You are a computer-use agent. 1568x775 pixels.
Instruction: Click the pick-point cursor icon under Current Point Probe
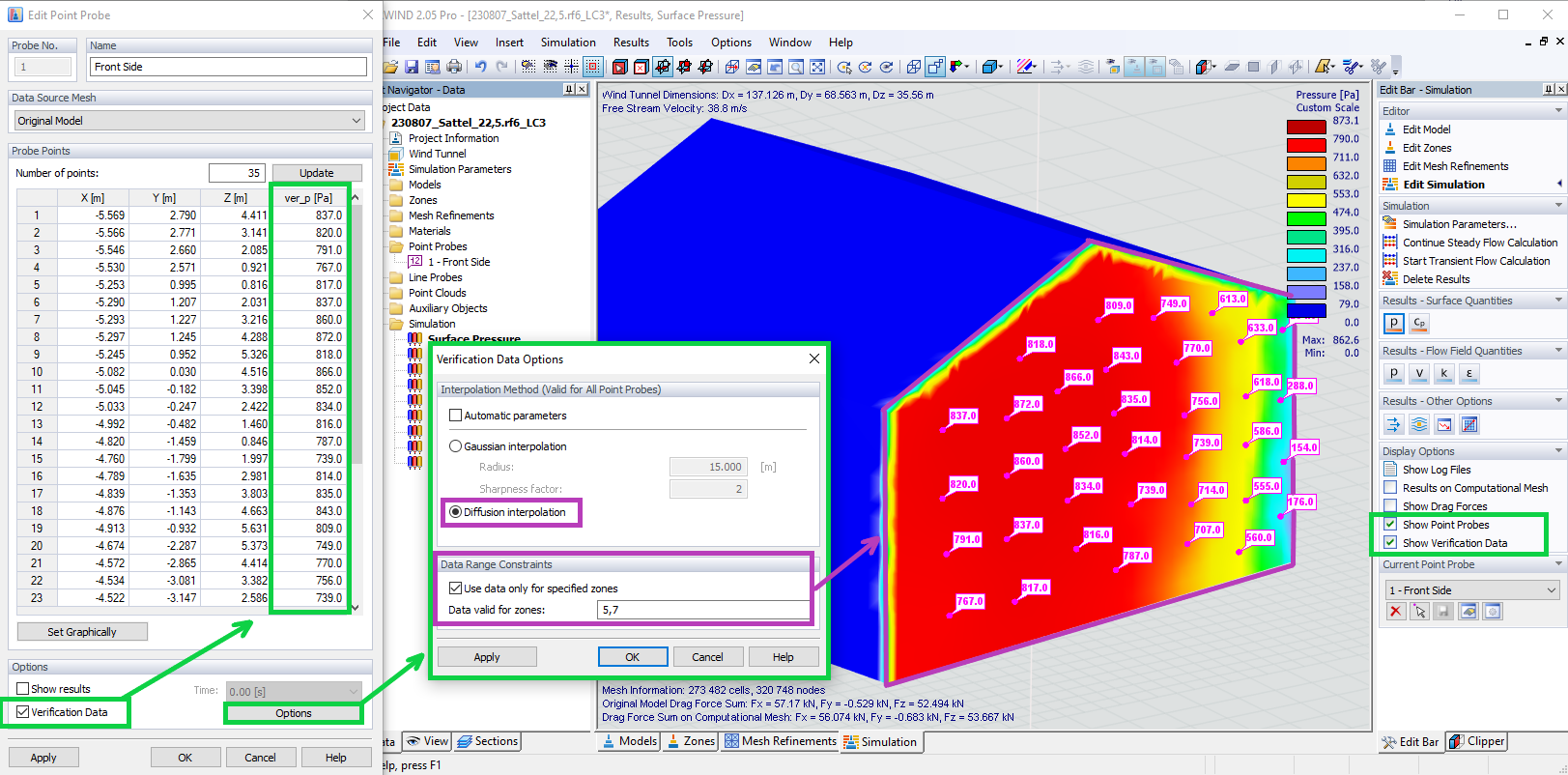tap(1419, 612)
